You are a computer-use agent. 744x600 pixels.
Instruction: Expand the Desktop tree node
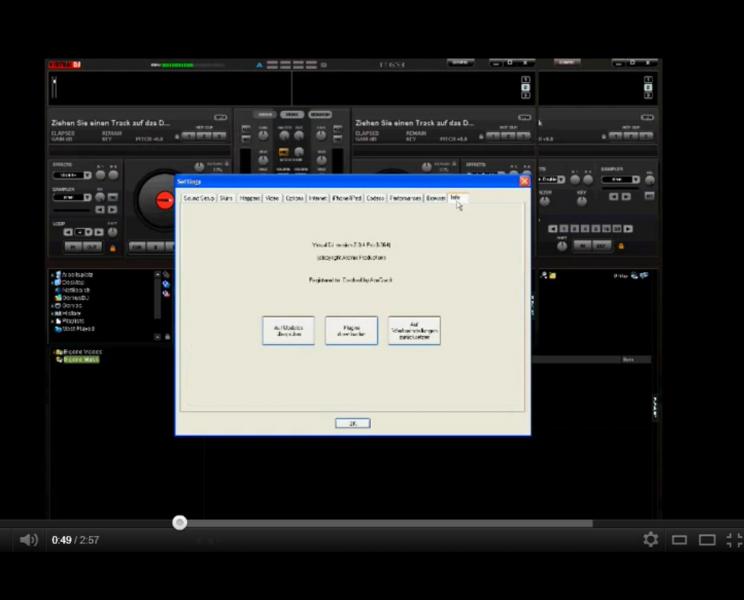(x=53, y=282)
